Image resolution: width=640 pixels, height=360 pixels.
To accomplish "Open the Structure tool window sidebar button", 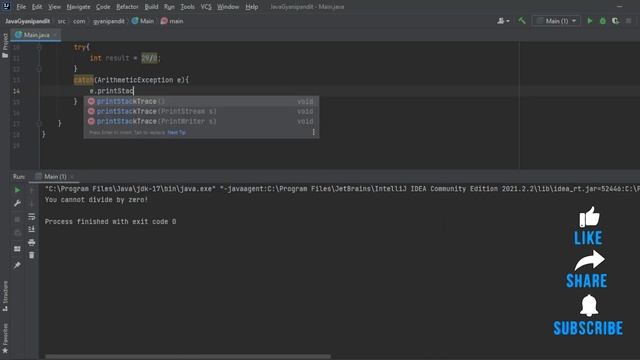I will pos(5,296).
